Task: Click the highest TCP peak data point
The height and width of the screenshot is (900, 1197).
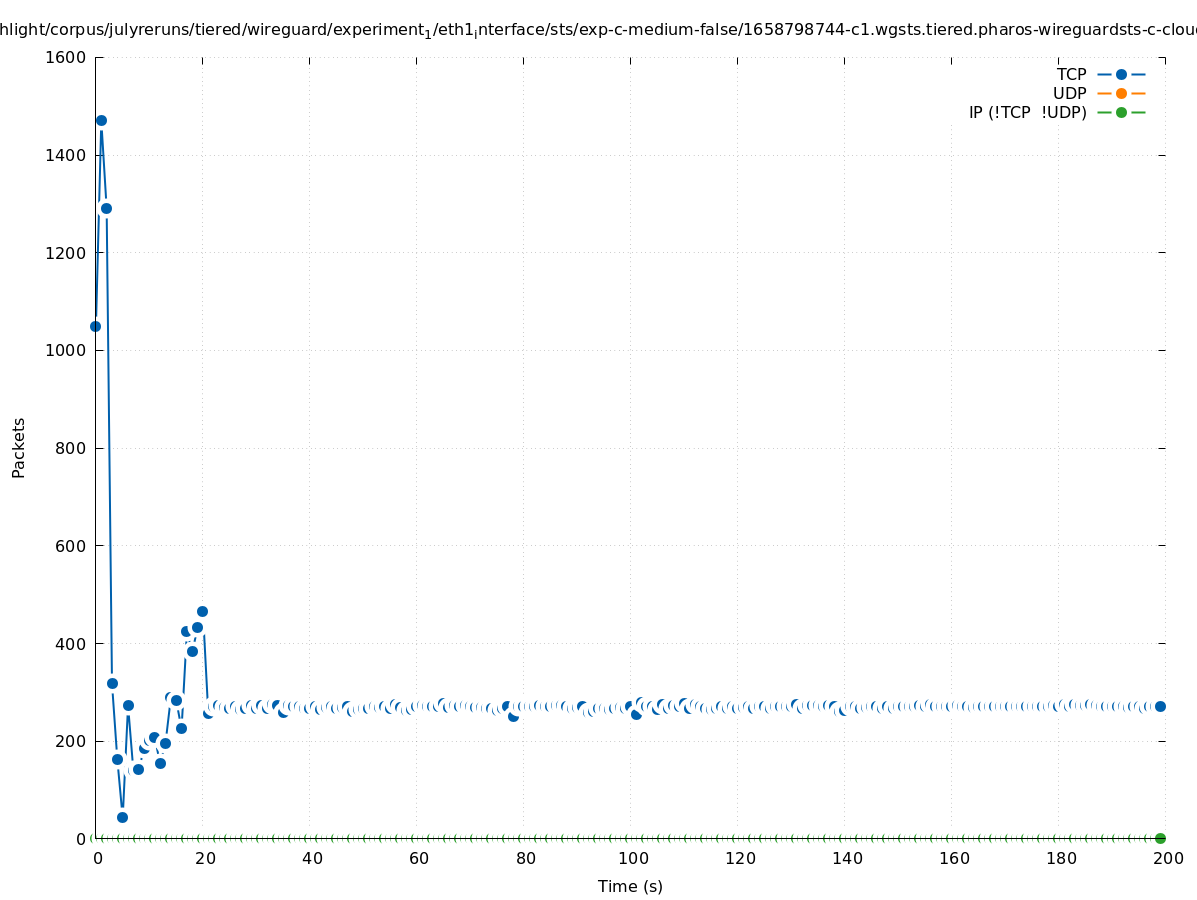Action: pyautogui.click(x=101, y=120)
